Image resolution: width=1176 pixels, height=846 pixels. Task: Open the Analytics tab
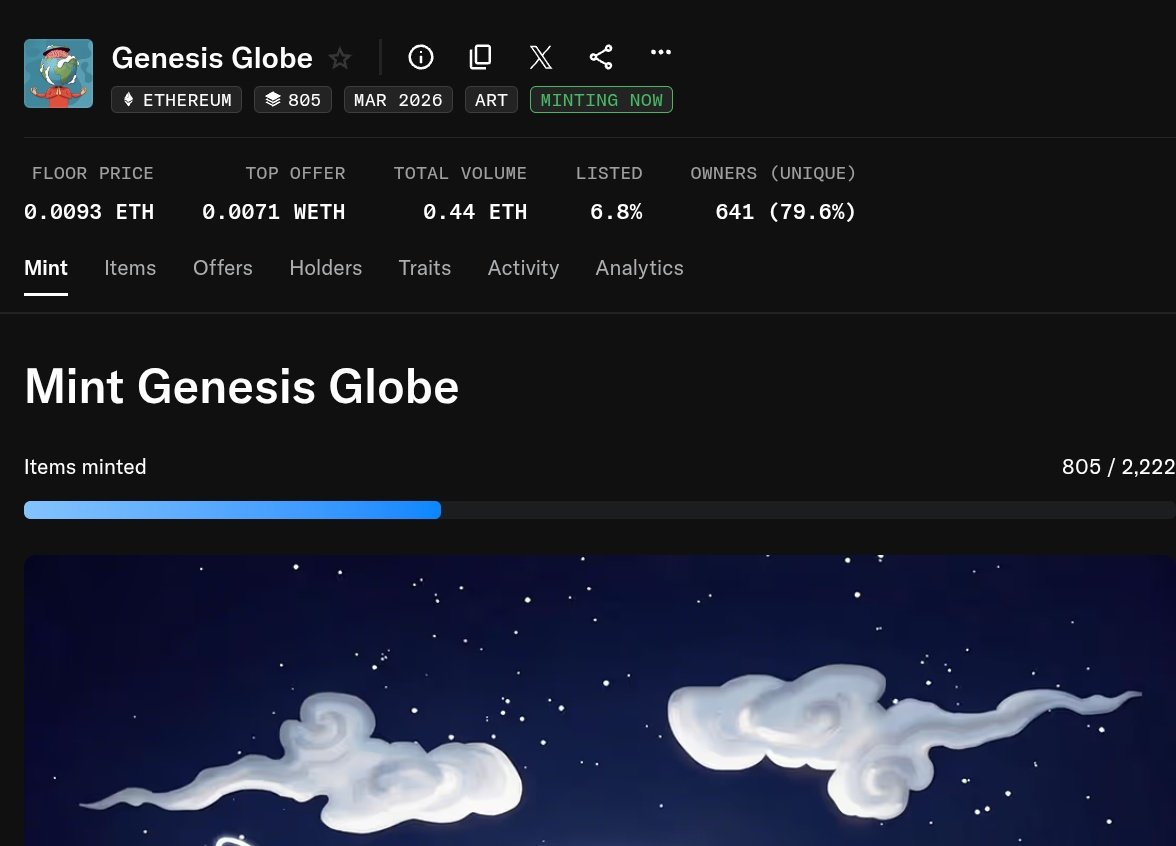(640, 268)
